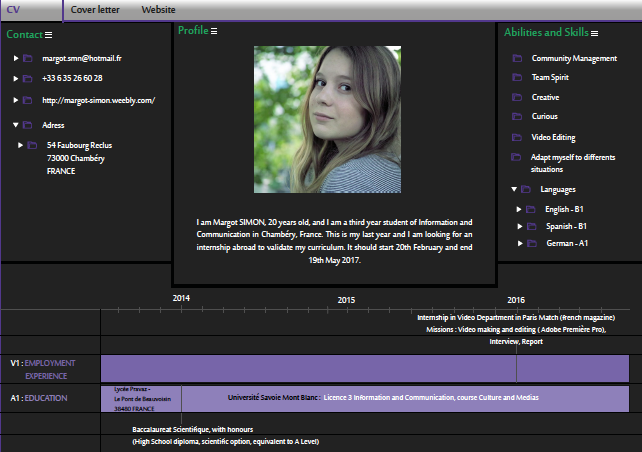Select the Lycée Pravaz clip on the timeline
This screenshot has height=452, width=642.
[x=141, y=399]
